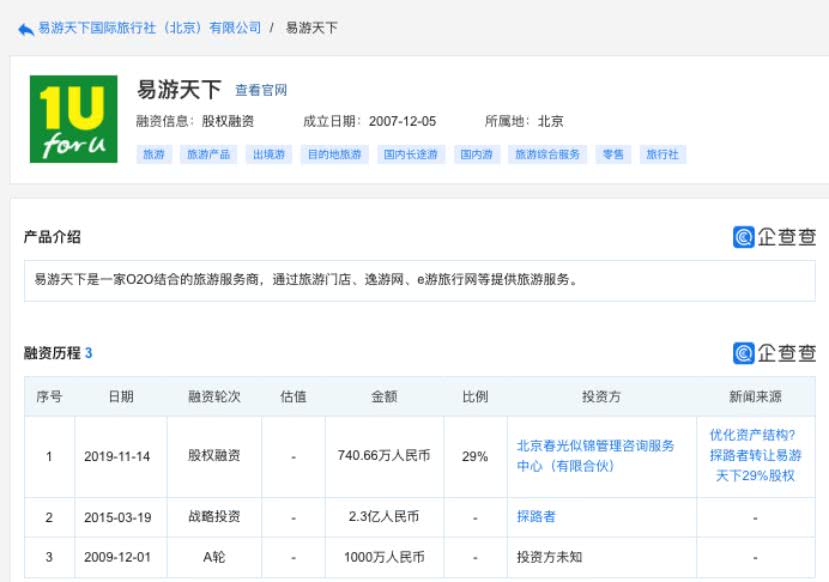Open news link 优化资产结构?探路者转让易游天下29%股权
This screenshot has height=582, width=829.
pyautogui.click(x=755, y=455)
